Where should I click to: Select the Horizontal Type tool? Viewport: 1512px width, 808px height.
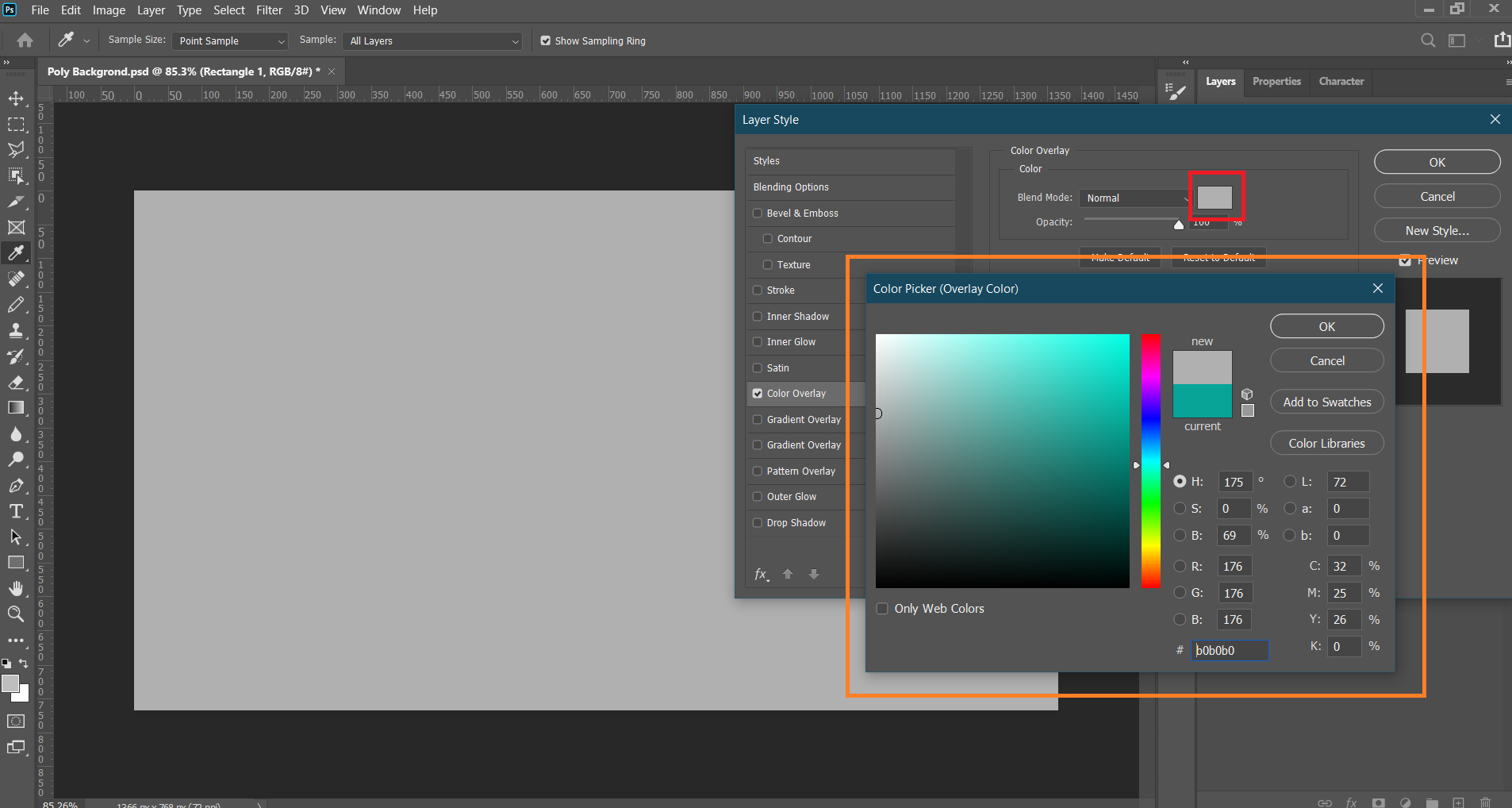tap(16, 511)
